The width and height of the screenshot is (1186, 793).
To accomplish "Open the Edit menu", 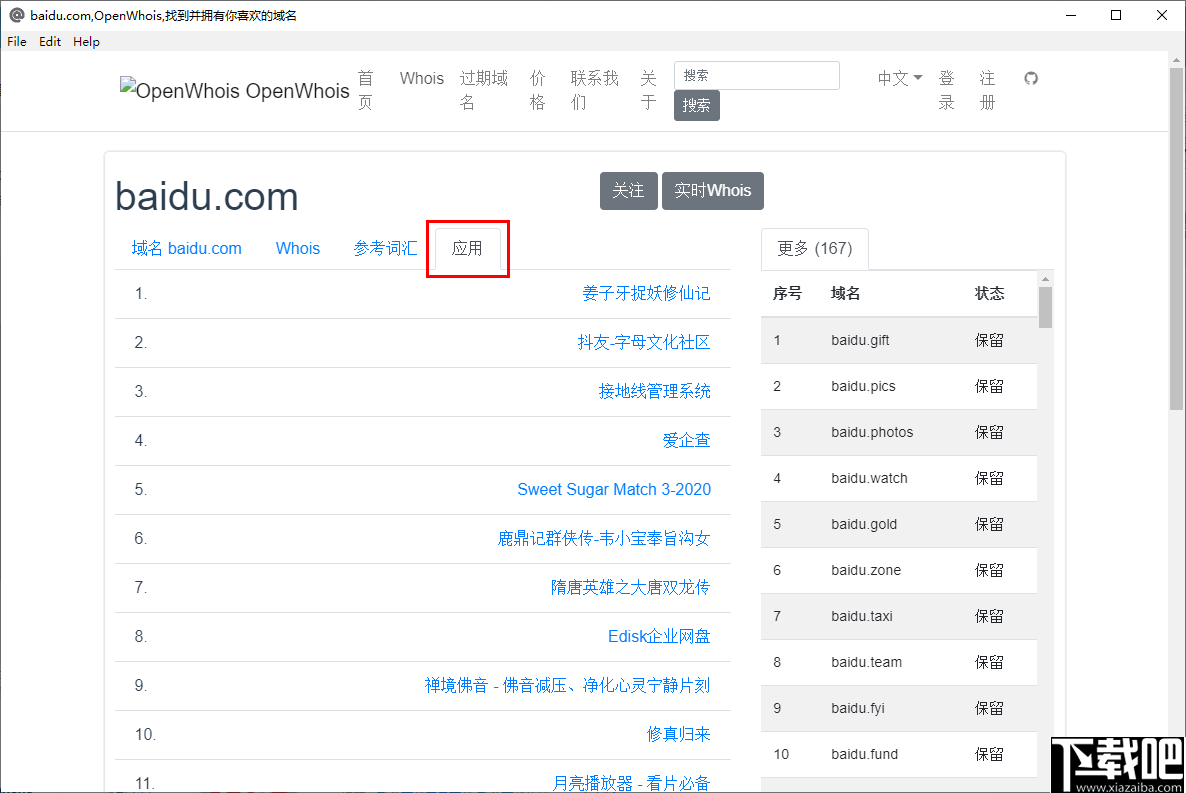I will [49, 41].
